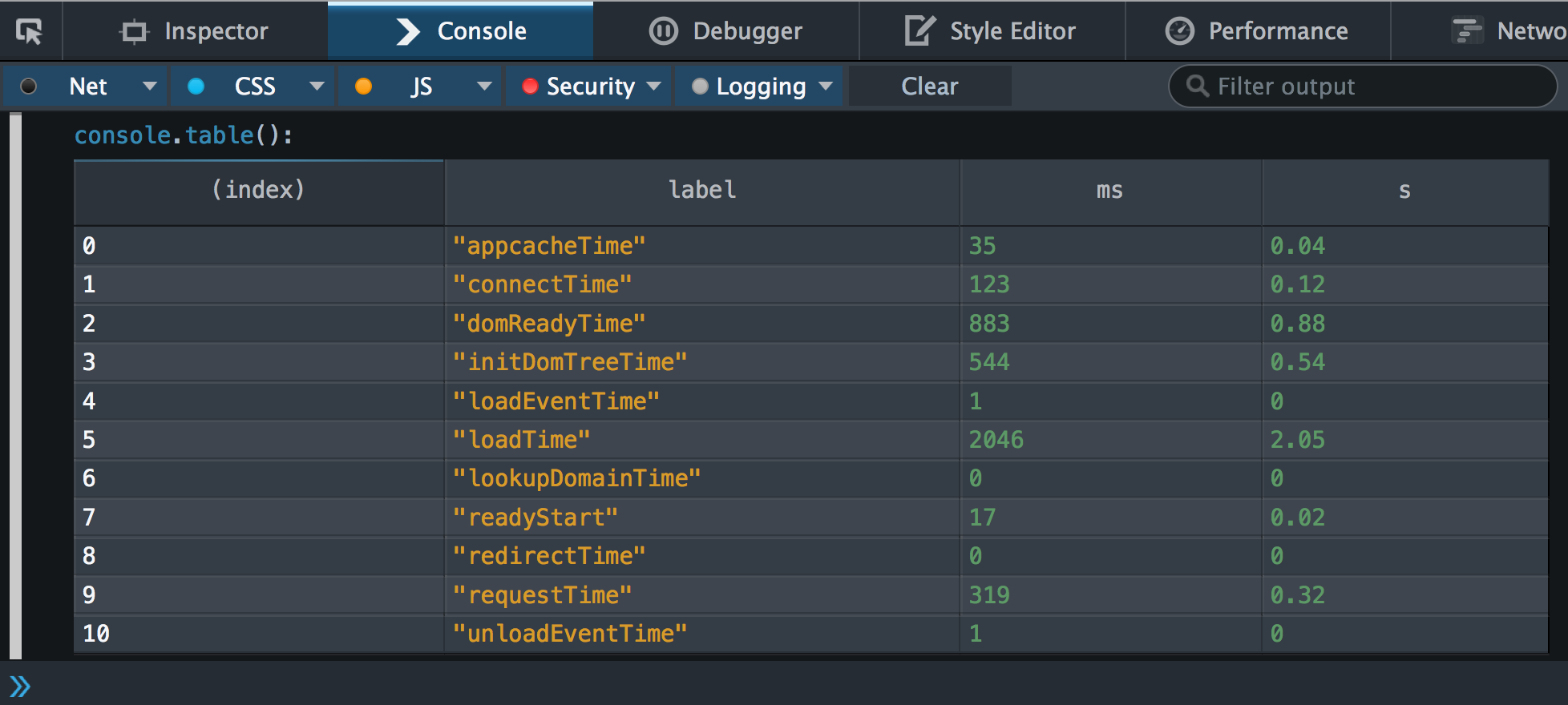This screenshot has width=1568, height=705.
Task: Click the Network tab icon
Action: point(1467,31)
